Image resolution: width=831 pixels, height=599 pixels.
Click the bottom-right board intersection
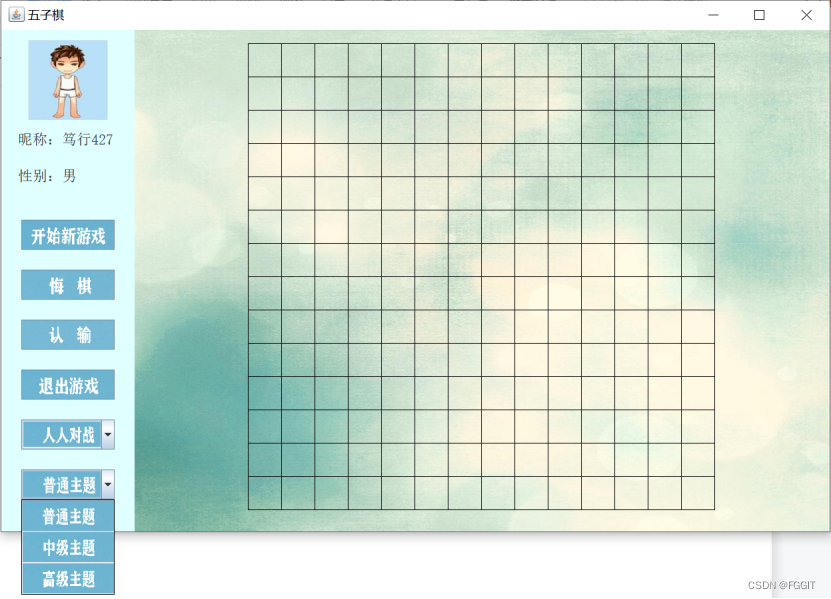pos(714,510)
